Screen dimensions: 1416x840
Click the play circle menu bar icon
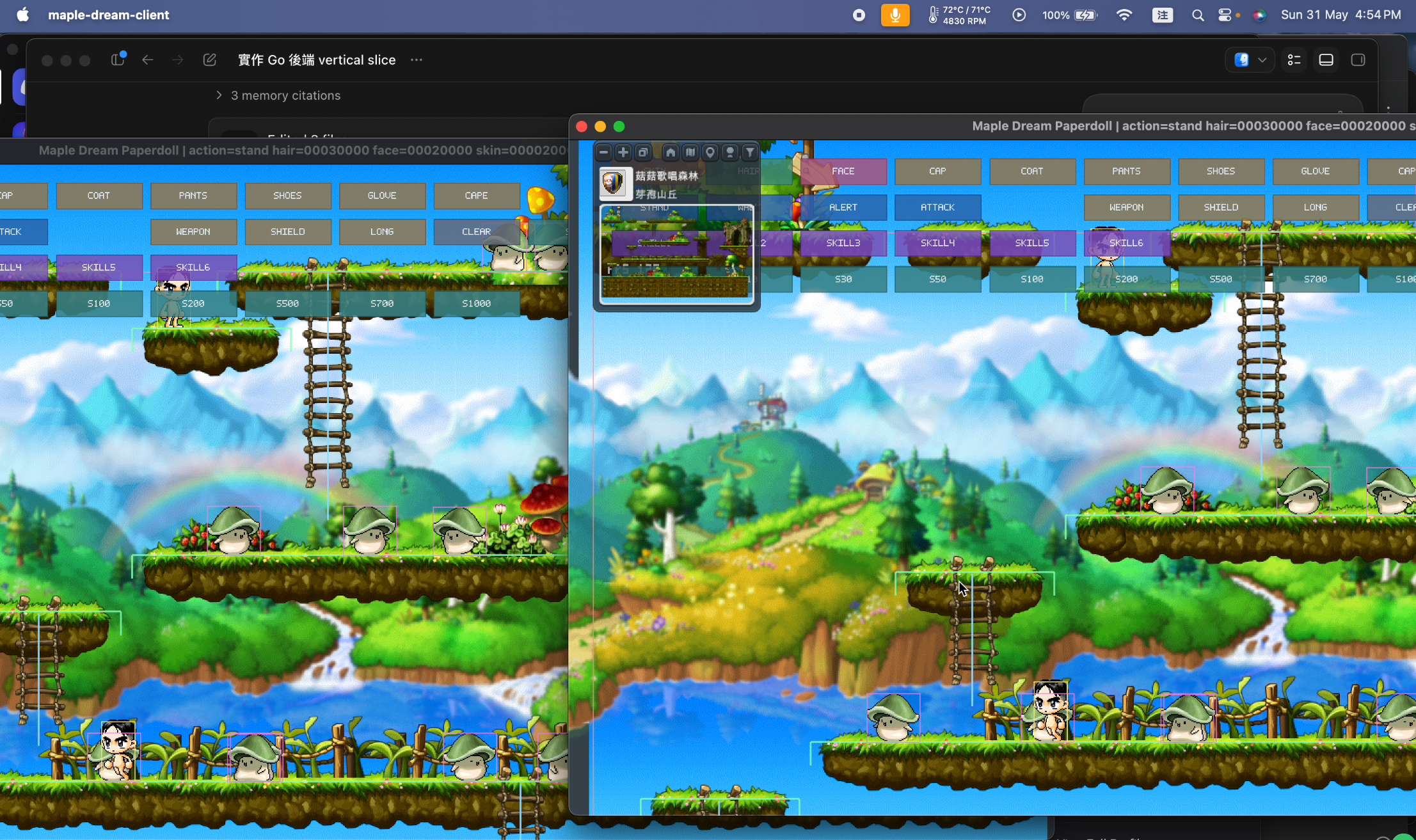pos(1019,15)
